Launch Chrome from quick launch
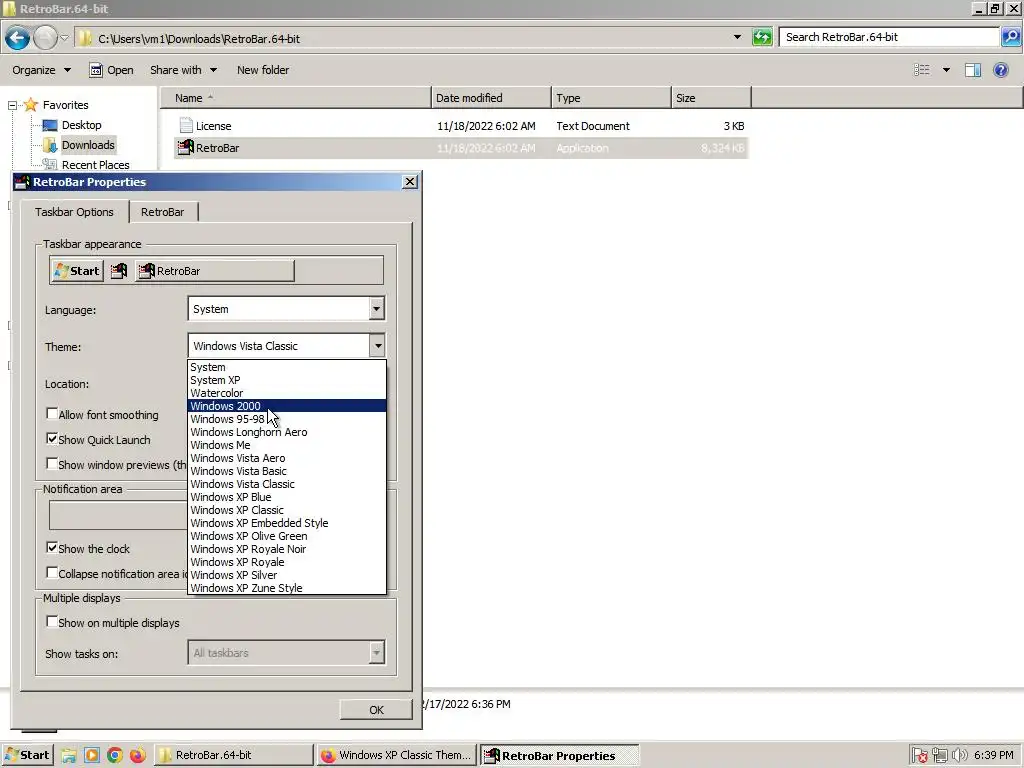The height and width of the screenshot is (768, 1024). point(115,756)
